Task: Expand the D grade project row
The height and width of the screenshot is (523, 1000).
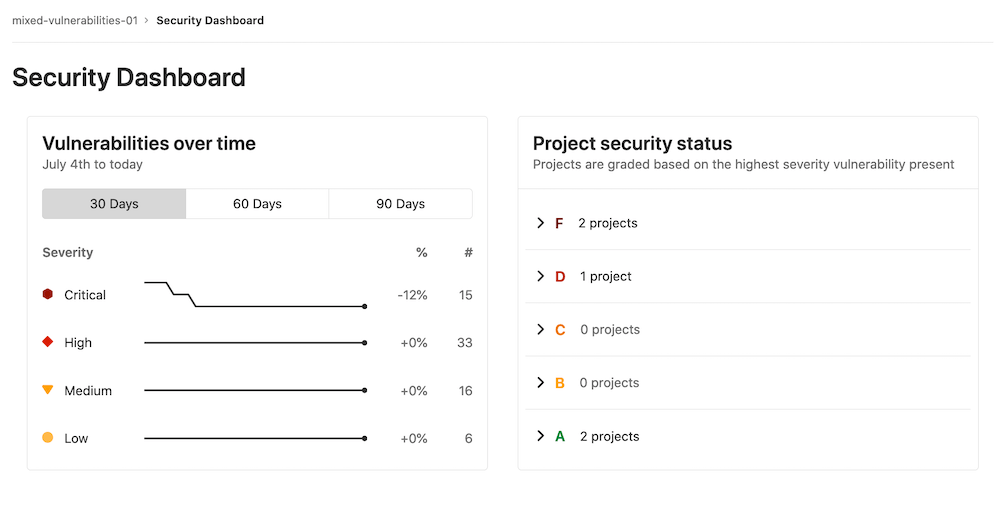Action: click(x=541, y=276)
